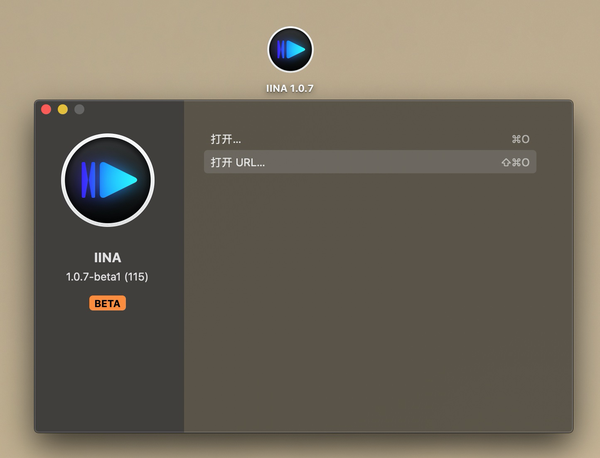Image resolution: width=600 pixels, height=458 pixels.
Task: Choose the 打开 URL… option
Action: [x=370, y=162]
